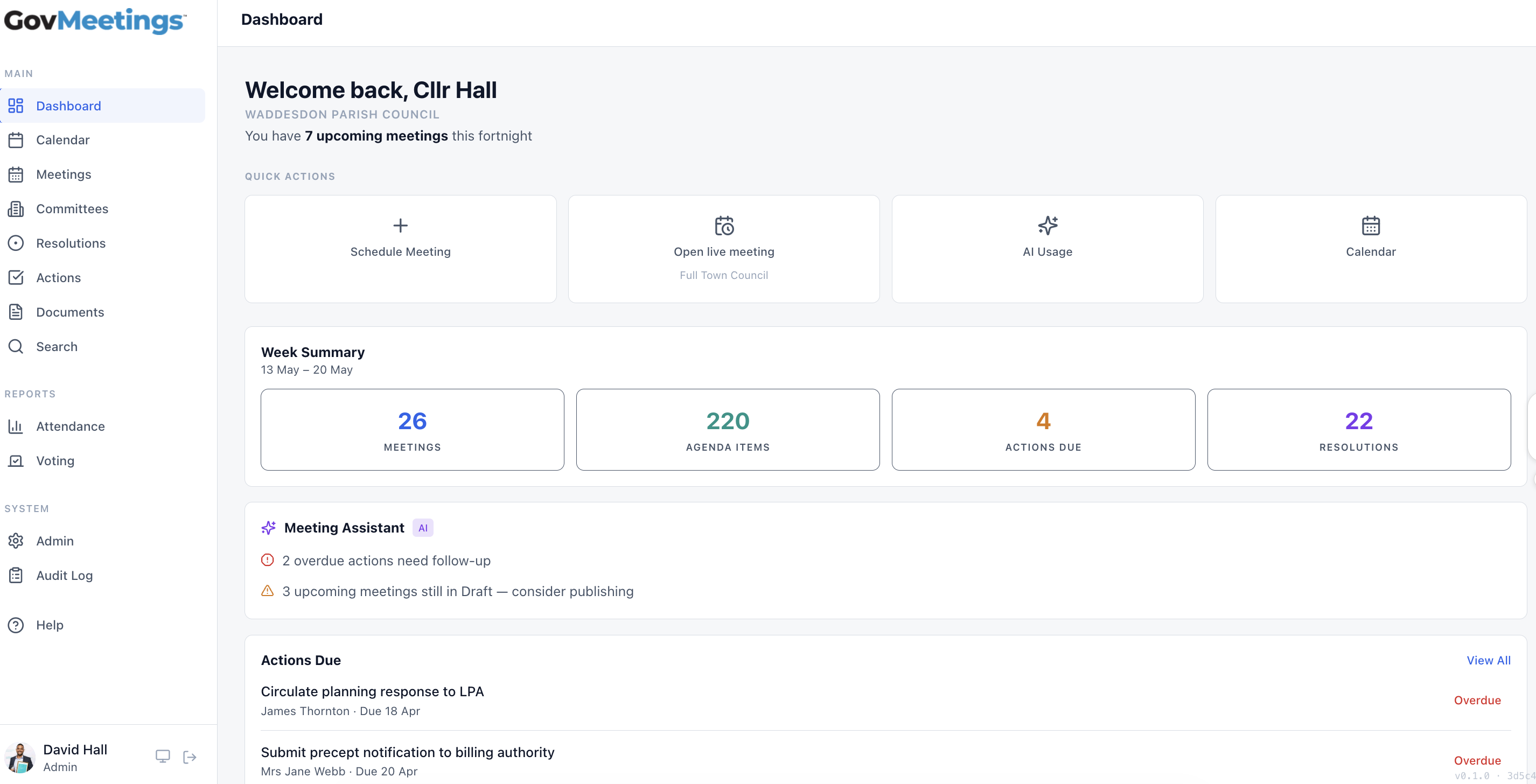This screenshot has width=1536, height=784.
Task: Click '2 overdue actions need follow-up'
Action: coord(386,561)
